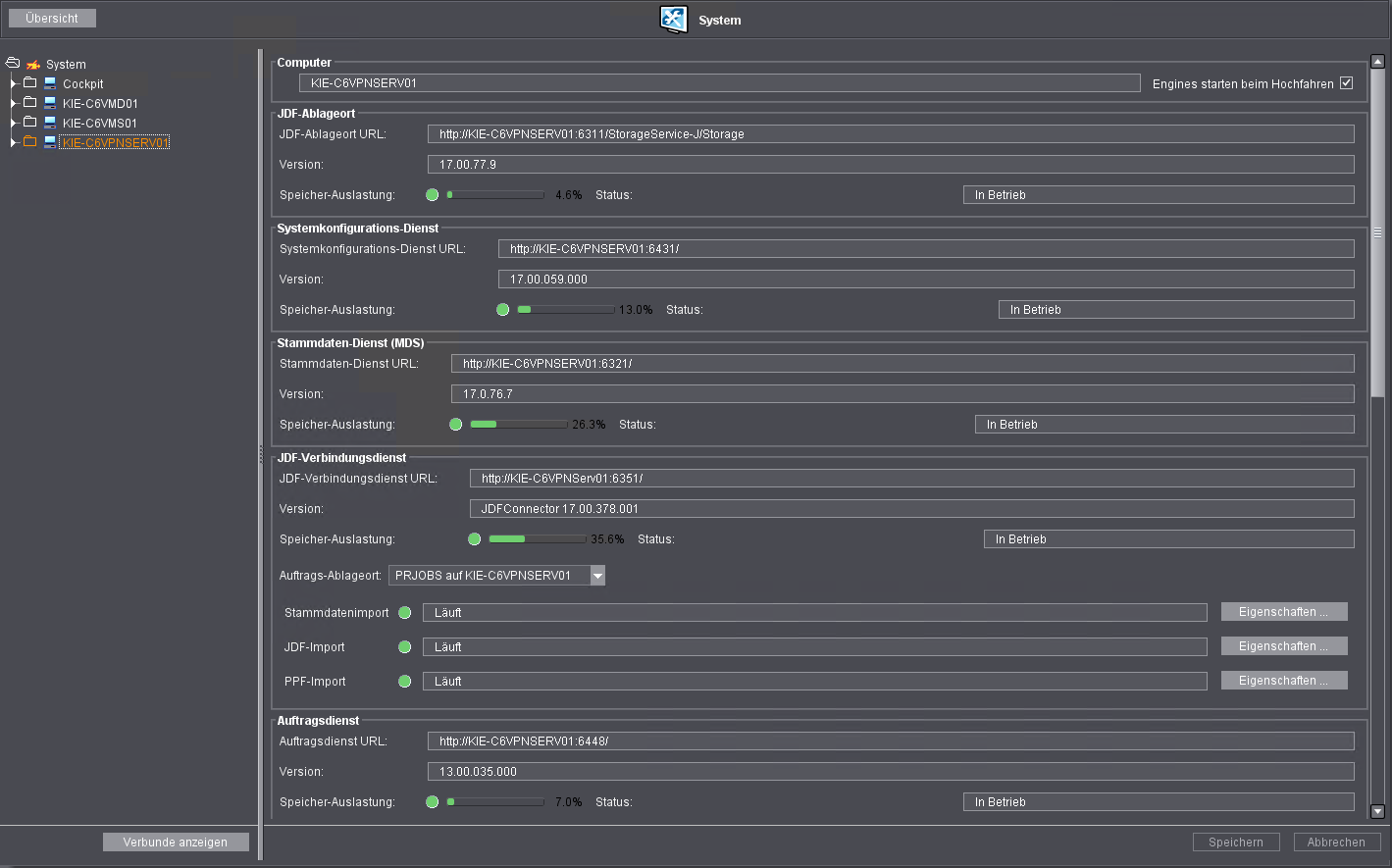
Task: Click the green status dot in Stammdaten-Dienst (MDS)
Action: pyautogui.click(x=456, y=425)
